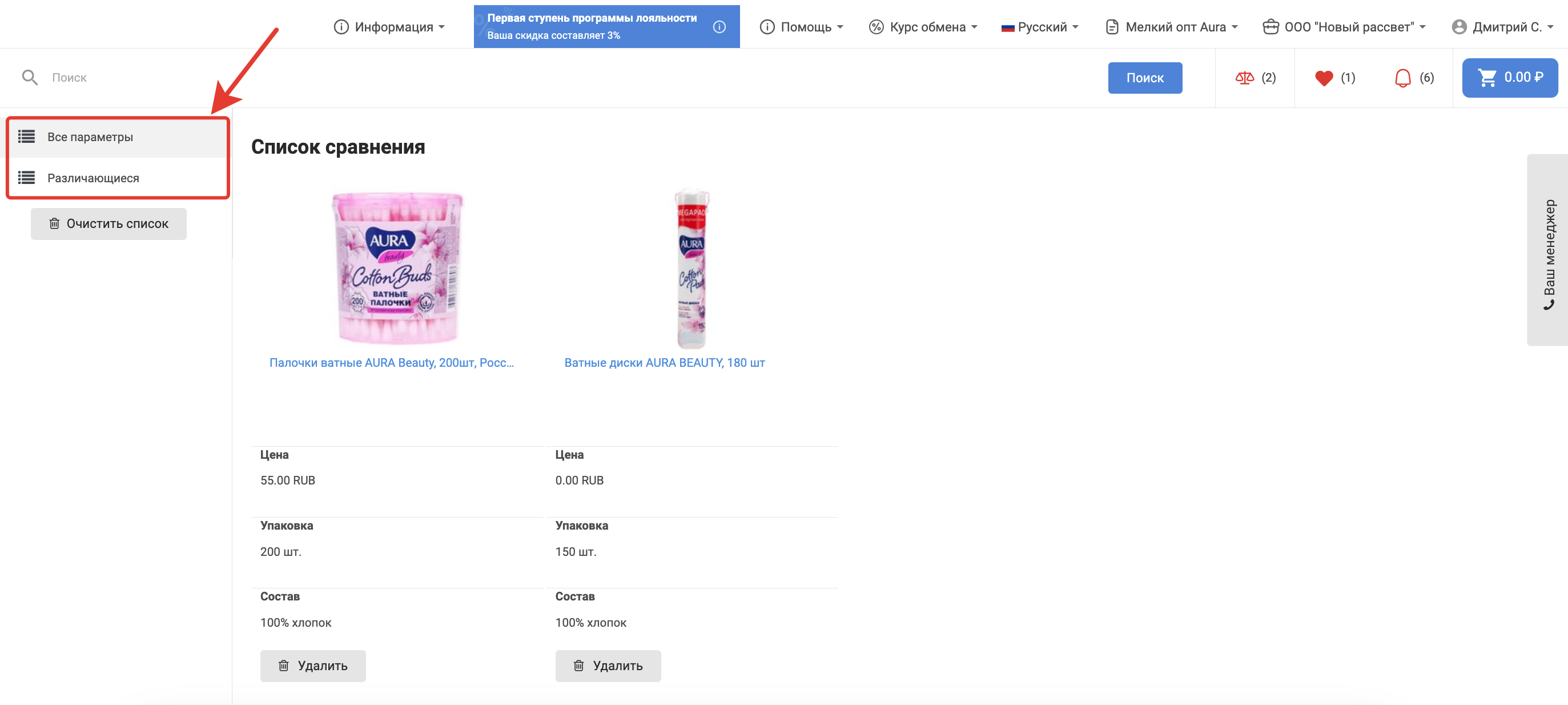Click the comparison scales icon
1568x705 pixels.
coord(1244,78)
